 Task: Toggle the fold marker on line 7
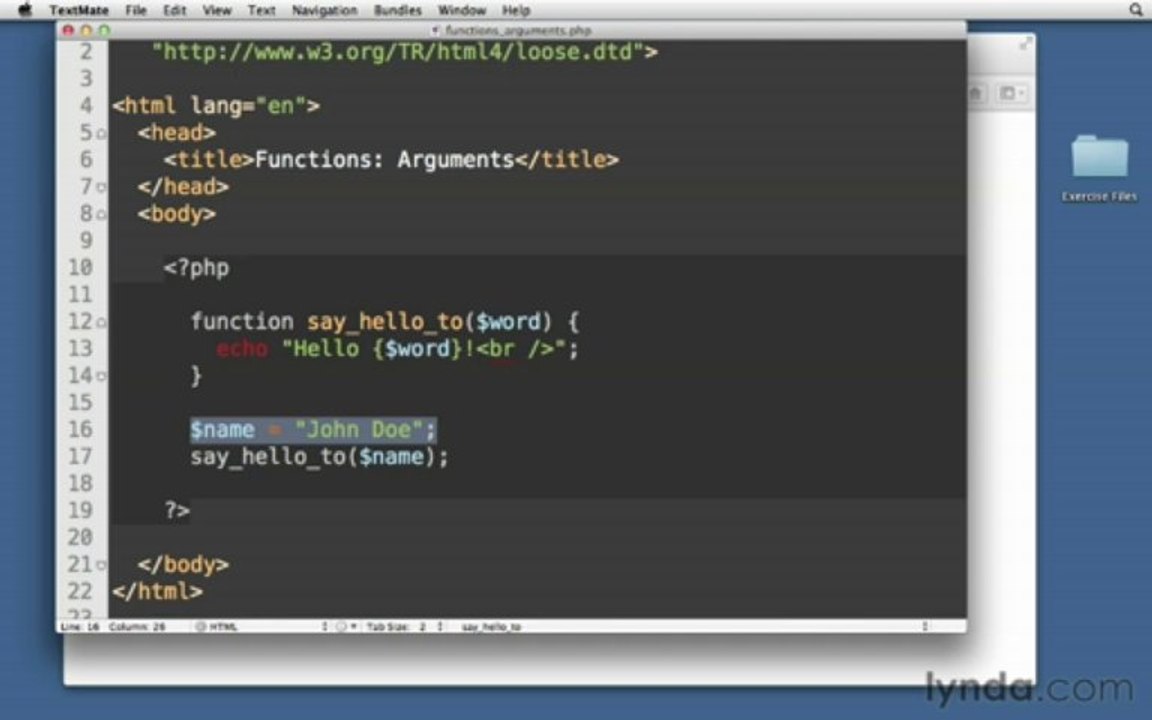[x=101, y=187]
